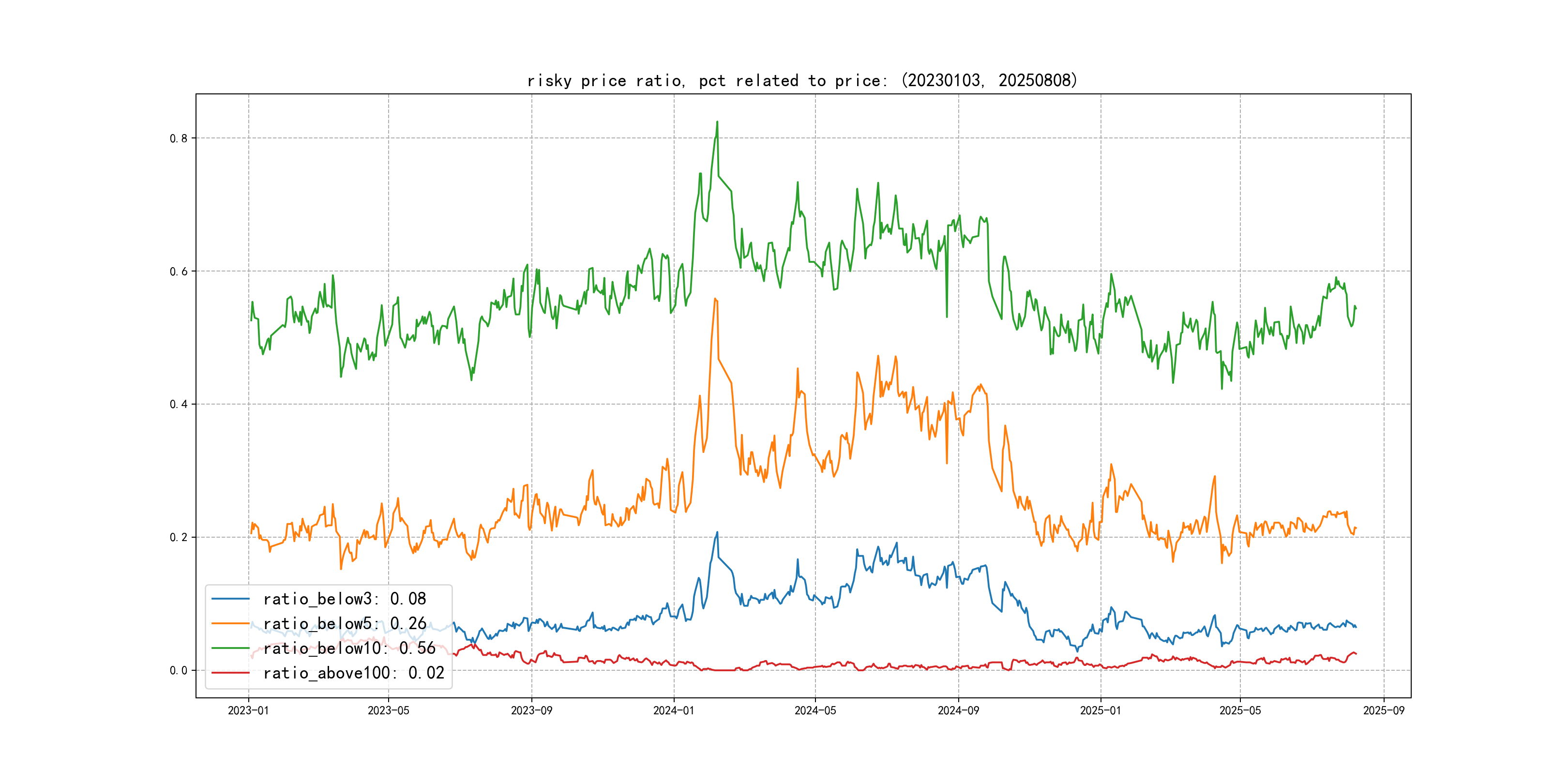Click the 2024-05 x-axis tick label
1568x784 pixels.
(815, 710)
